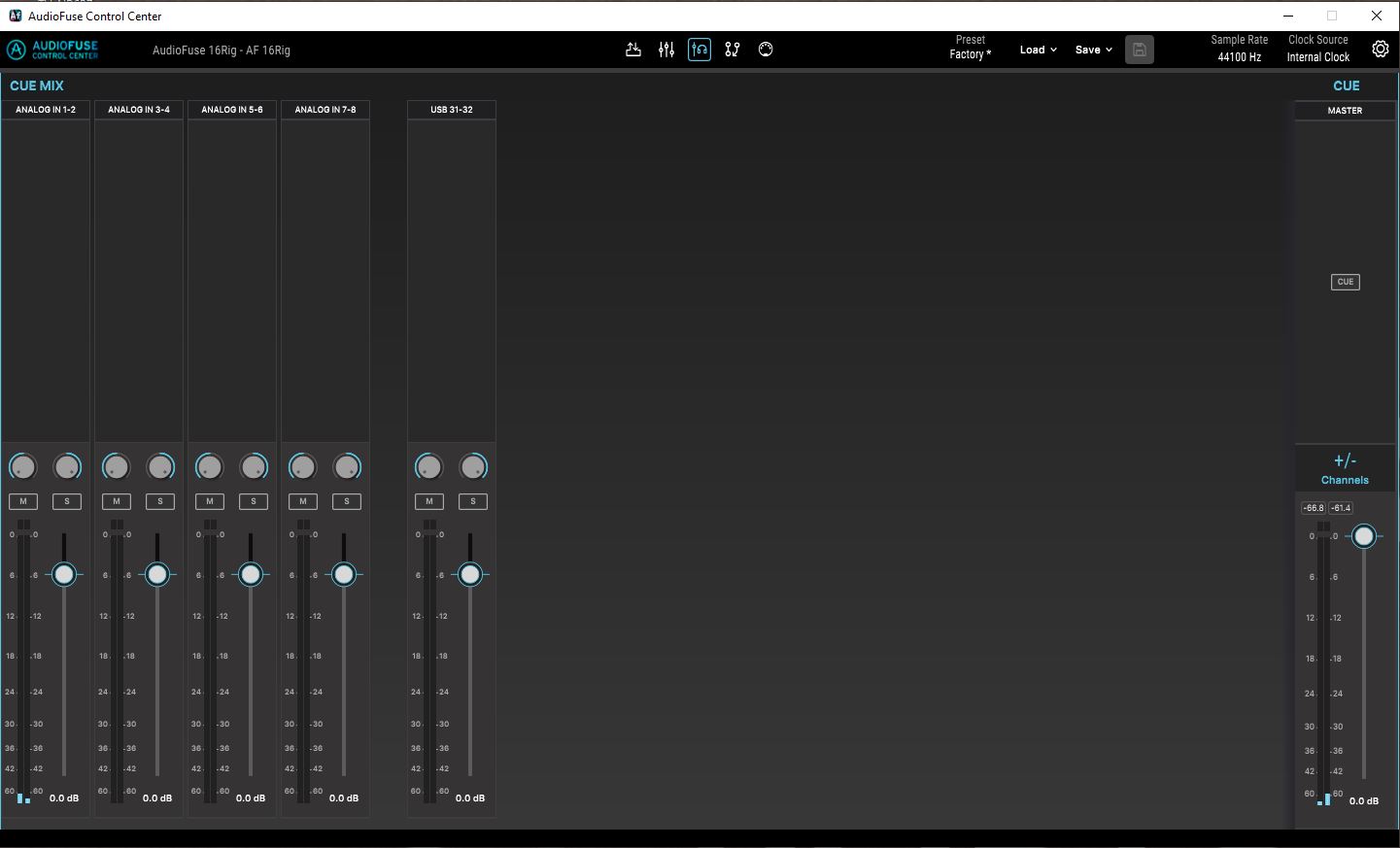Enable the CUE button in the Master section

tap(1345, 282)
